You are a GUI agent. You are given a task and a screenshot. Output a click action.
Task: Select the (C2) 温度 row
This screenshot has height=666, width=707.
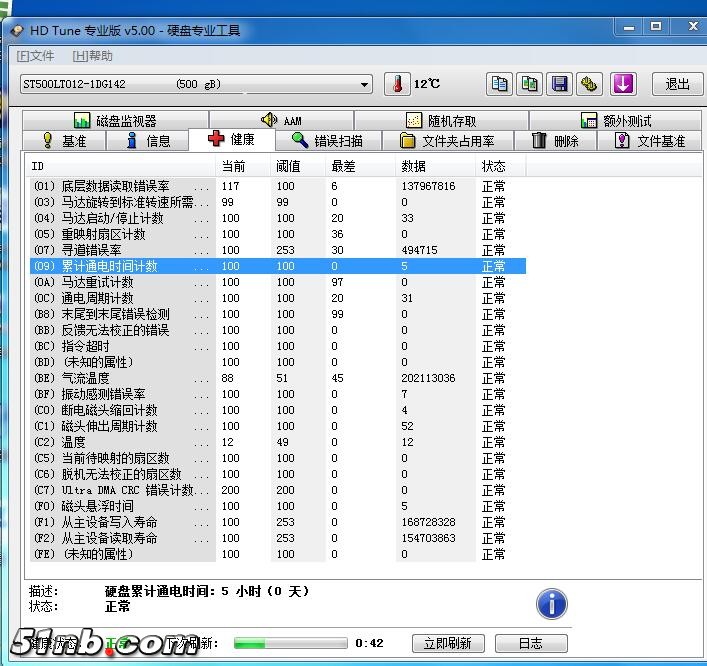(x=278, y=442)
